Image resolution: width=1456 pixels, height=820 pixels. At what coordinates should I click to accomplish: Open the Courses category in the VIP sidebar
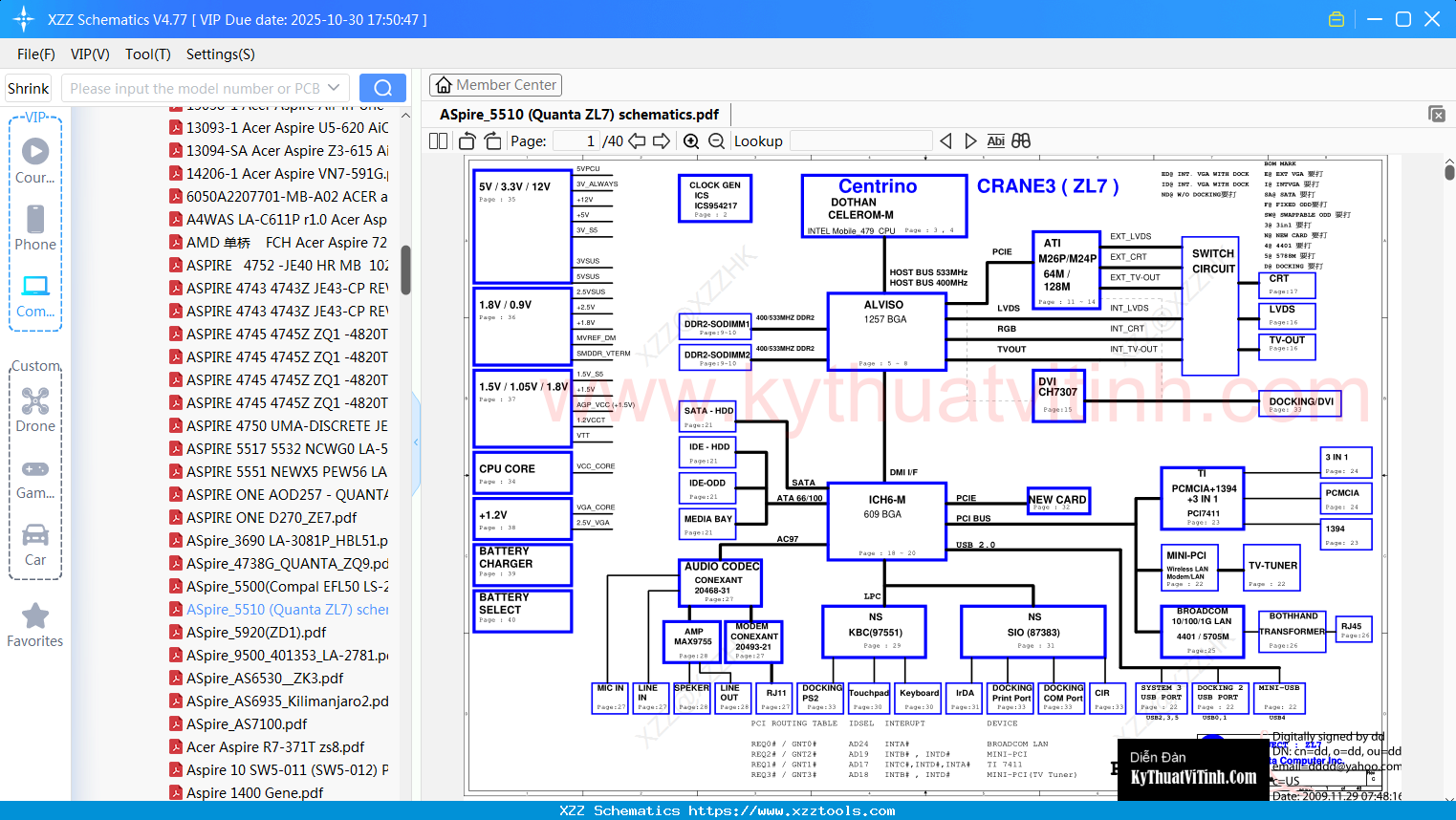point(35,161)
